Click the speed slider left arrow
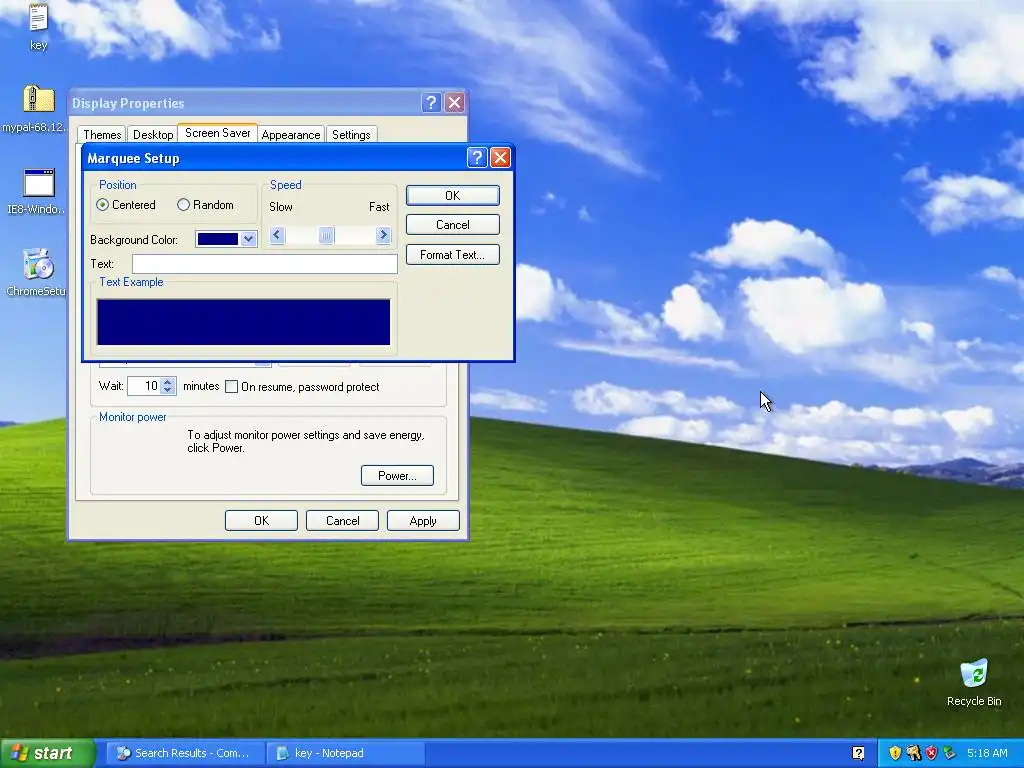Image resolution: width=1024 pixels, height=768 pixels. point(277,235)
